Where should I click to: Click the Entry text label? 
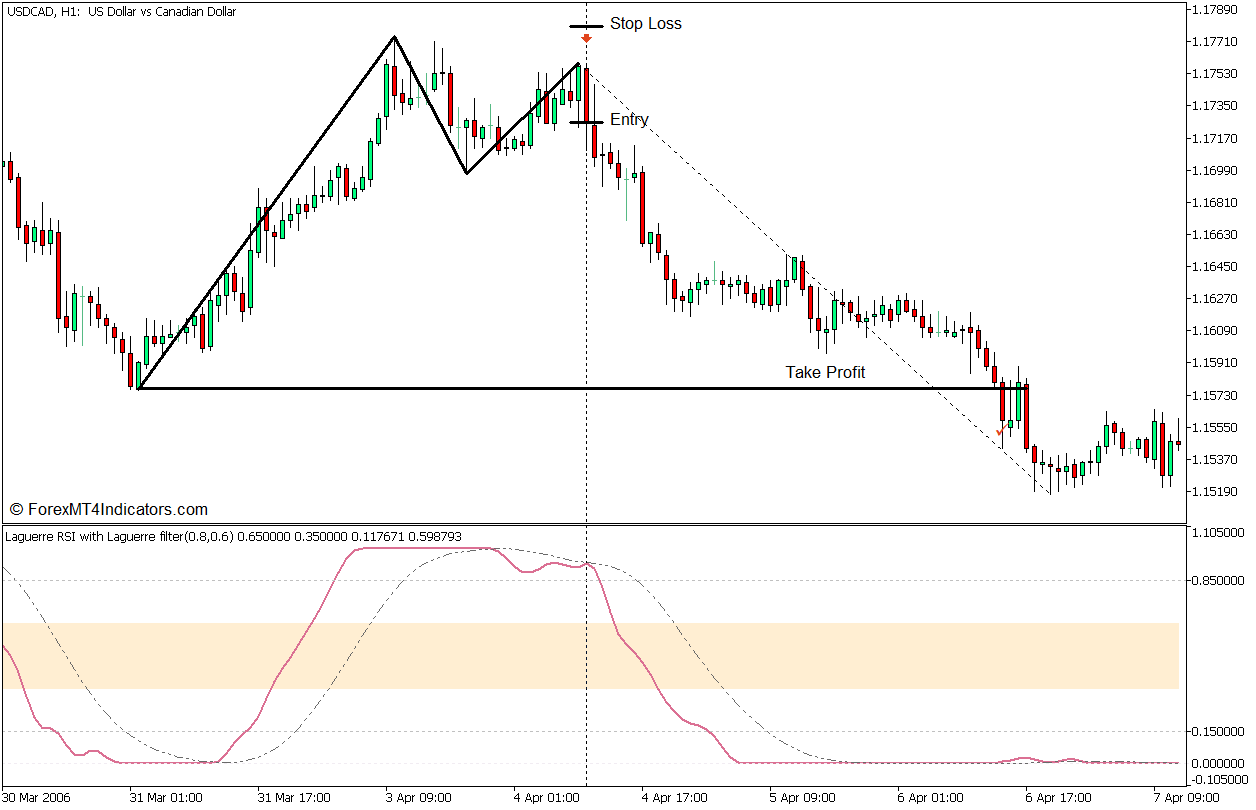[x=630, y=119]
